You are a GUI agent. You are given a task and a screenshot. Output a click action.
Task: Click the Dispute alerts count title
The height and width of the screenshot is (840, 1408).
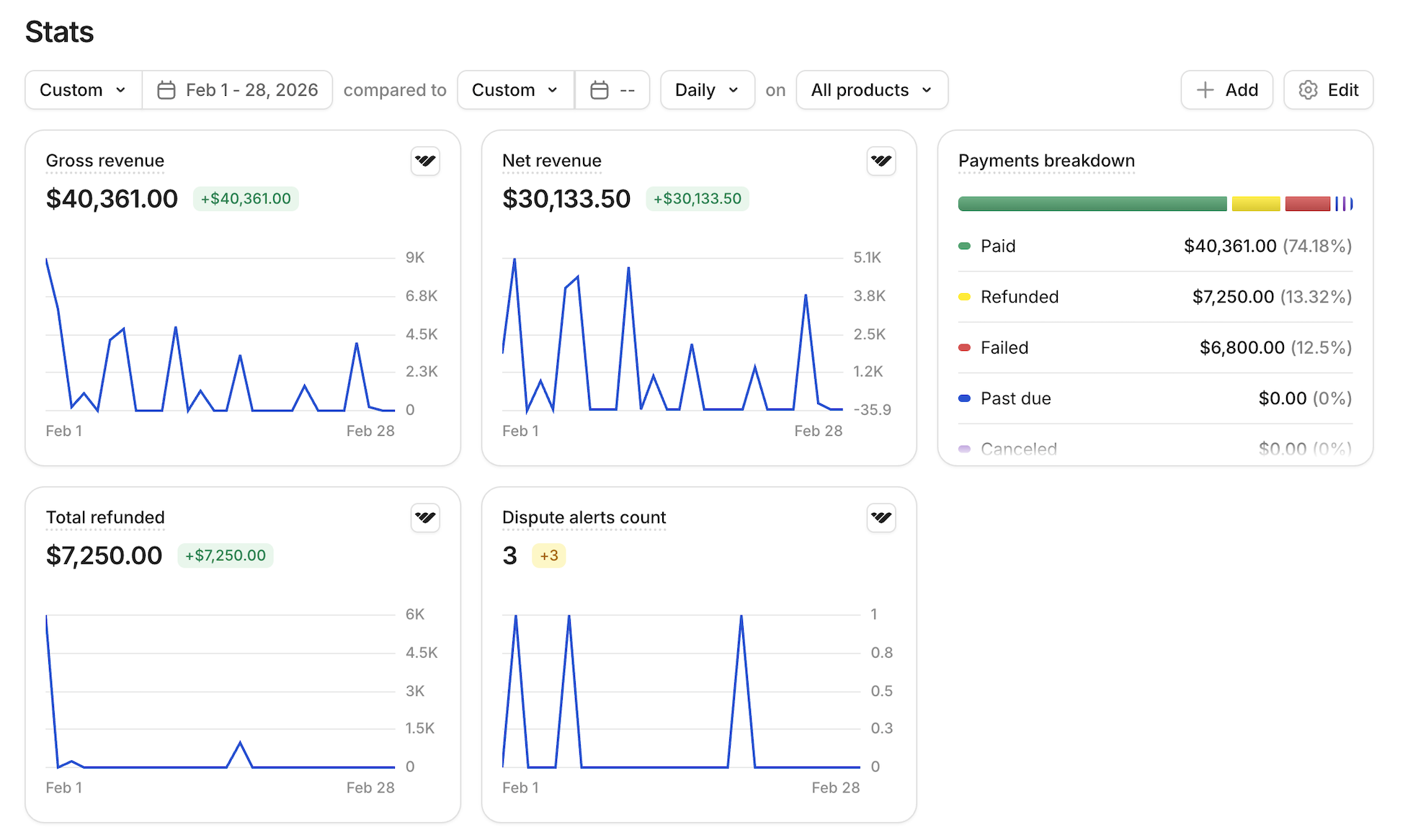pos(584,517)
